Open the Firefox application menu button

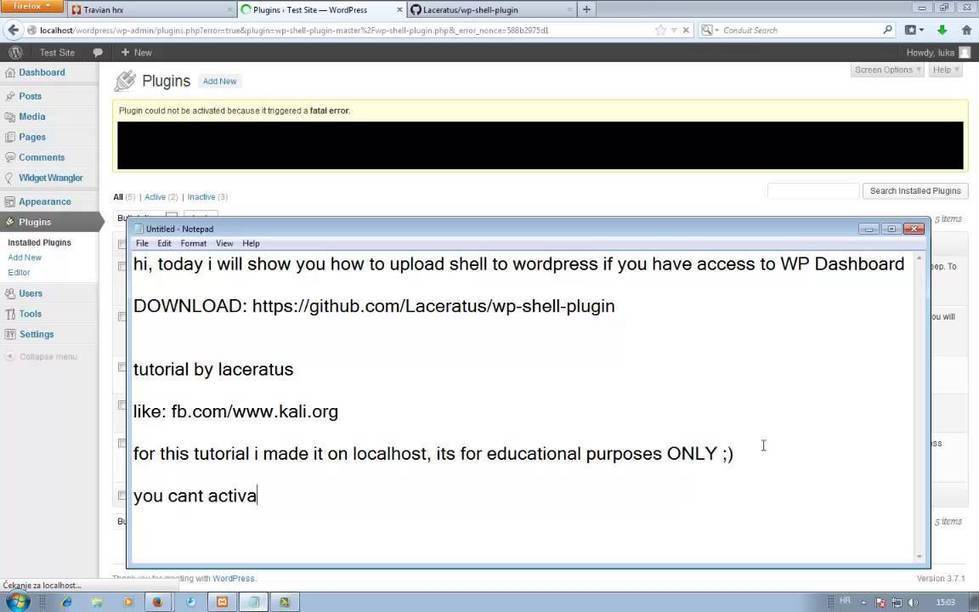(x=32, y=6)
